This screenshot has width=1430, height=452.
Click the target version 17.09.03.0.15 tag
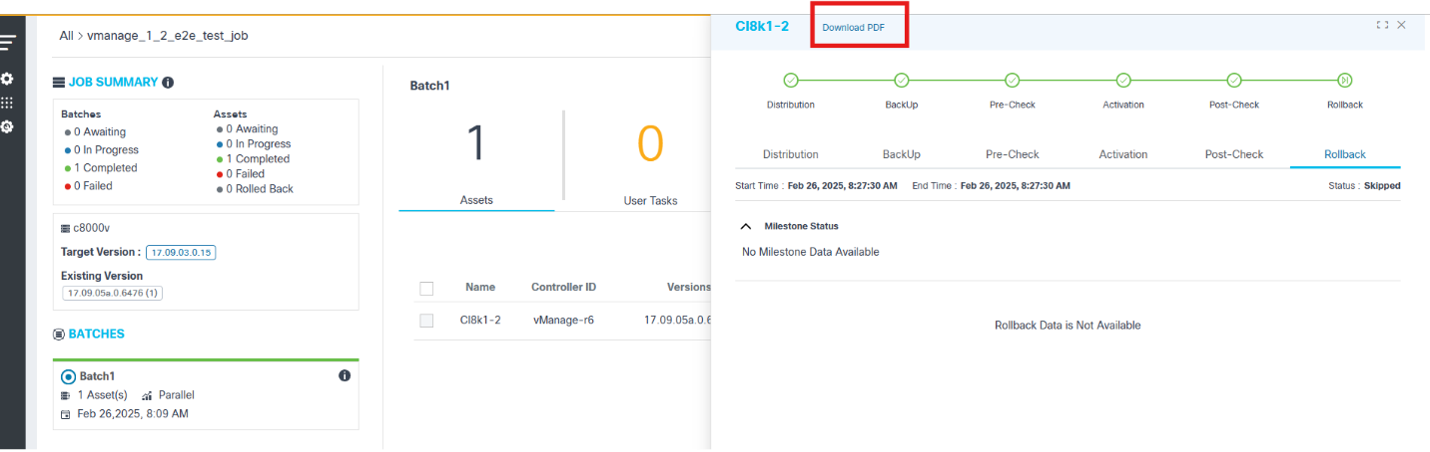point(181,253)
